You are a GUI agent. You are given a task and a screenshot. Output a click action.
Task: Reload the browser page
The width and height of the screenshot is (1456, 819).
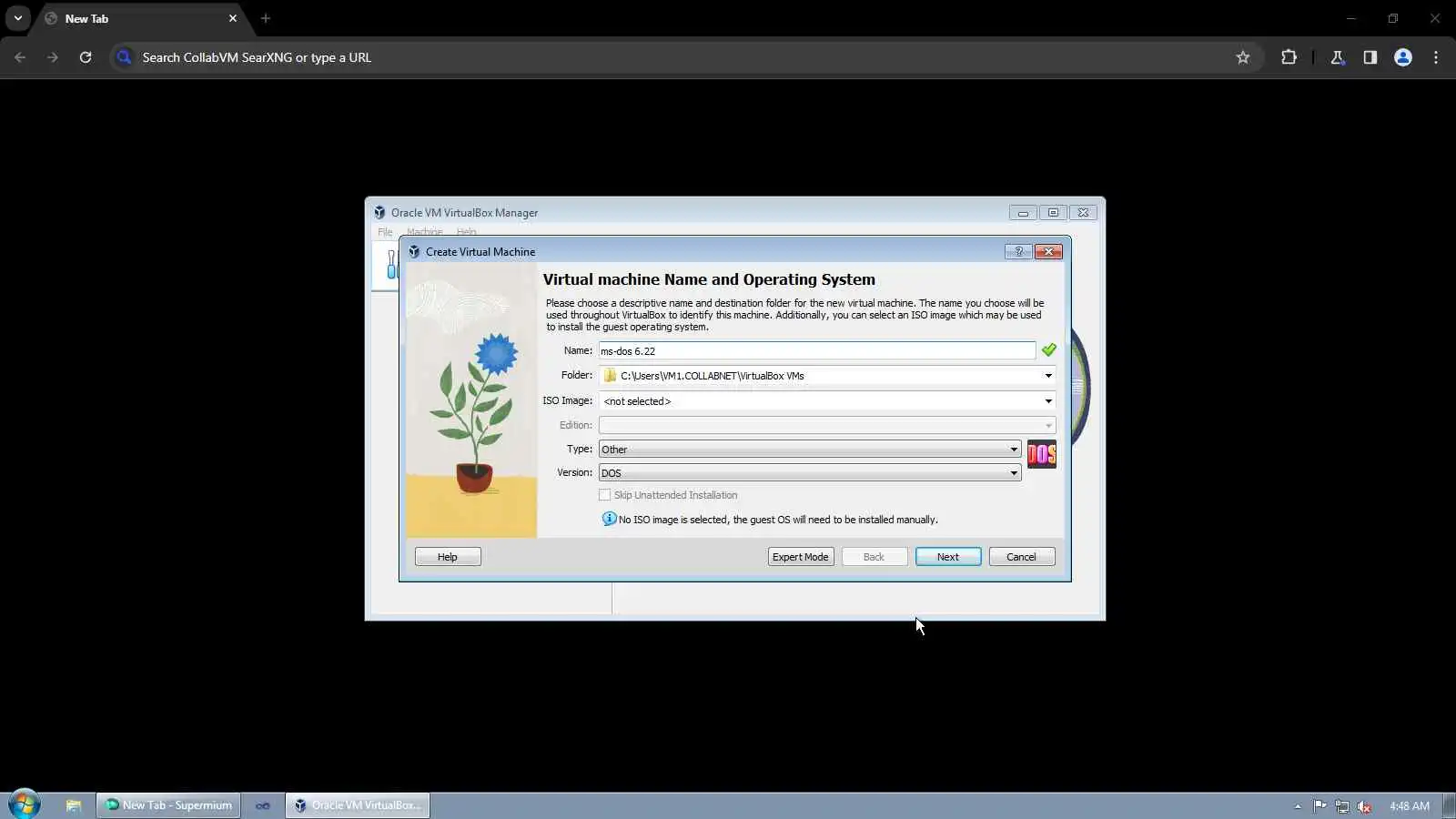(x=86, y=57)
